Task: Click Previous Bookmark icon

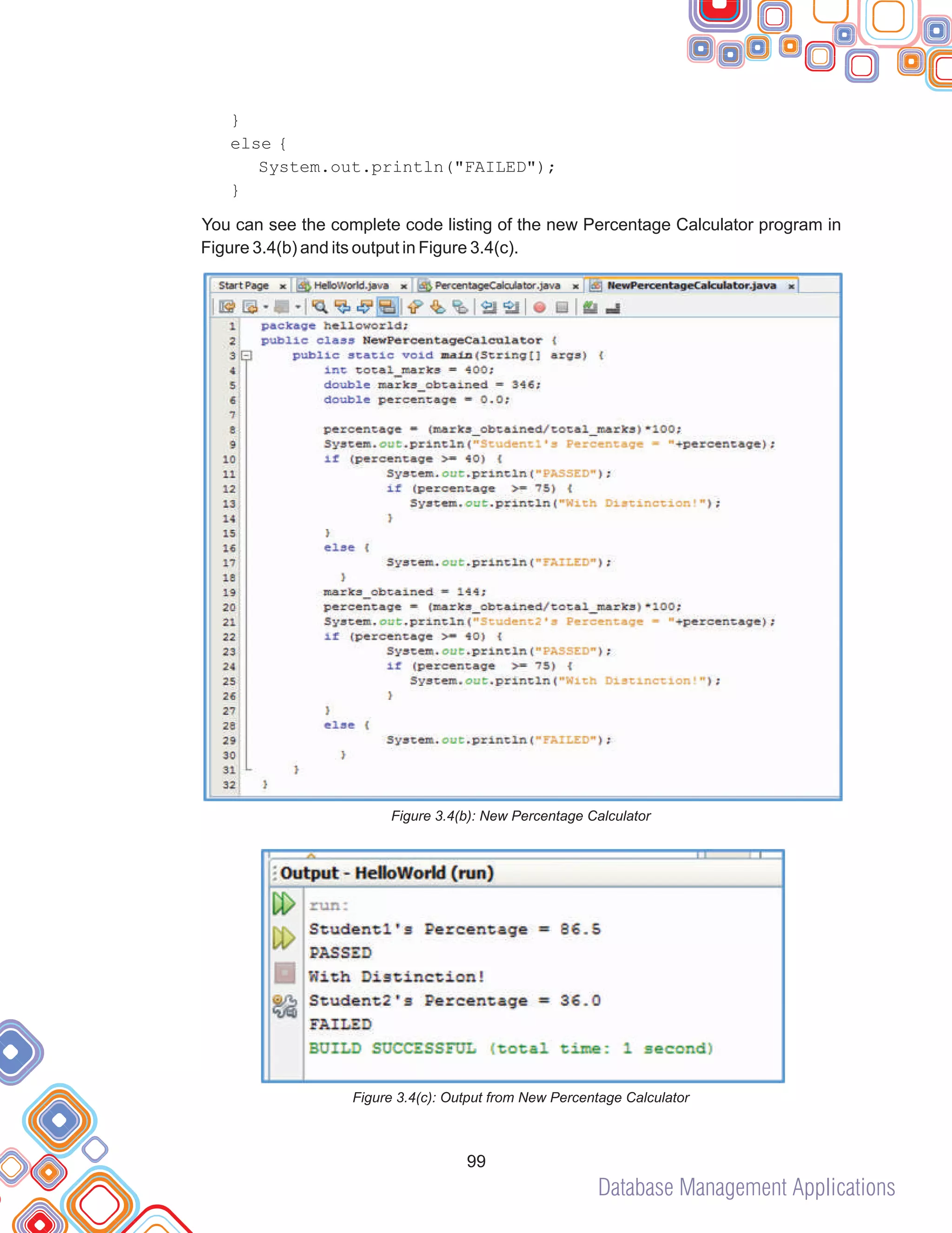Action: coord(415,307)
